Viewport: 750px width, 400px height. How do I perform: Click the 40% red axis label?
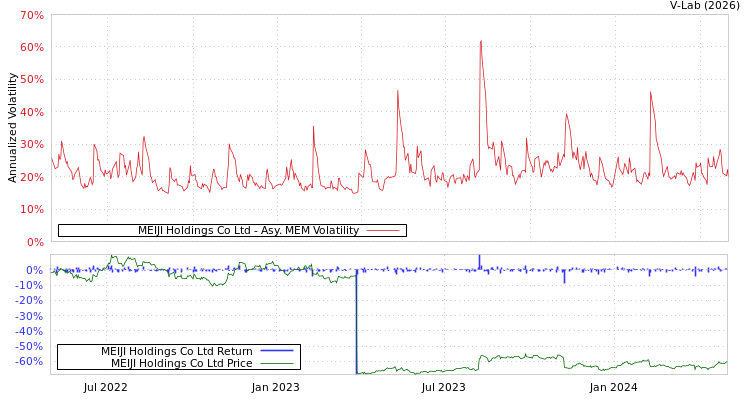pos(32,112)
